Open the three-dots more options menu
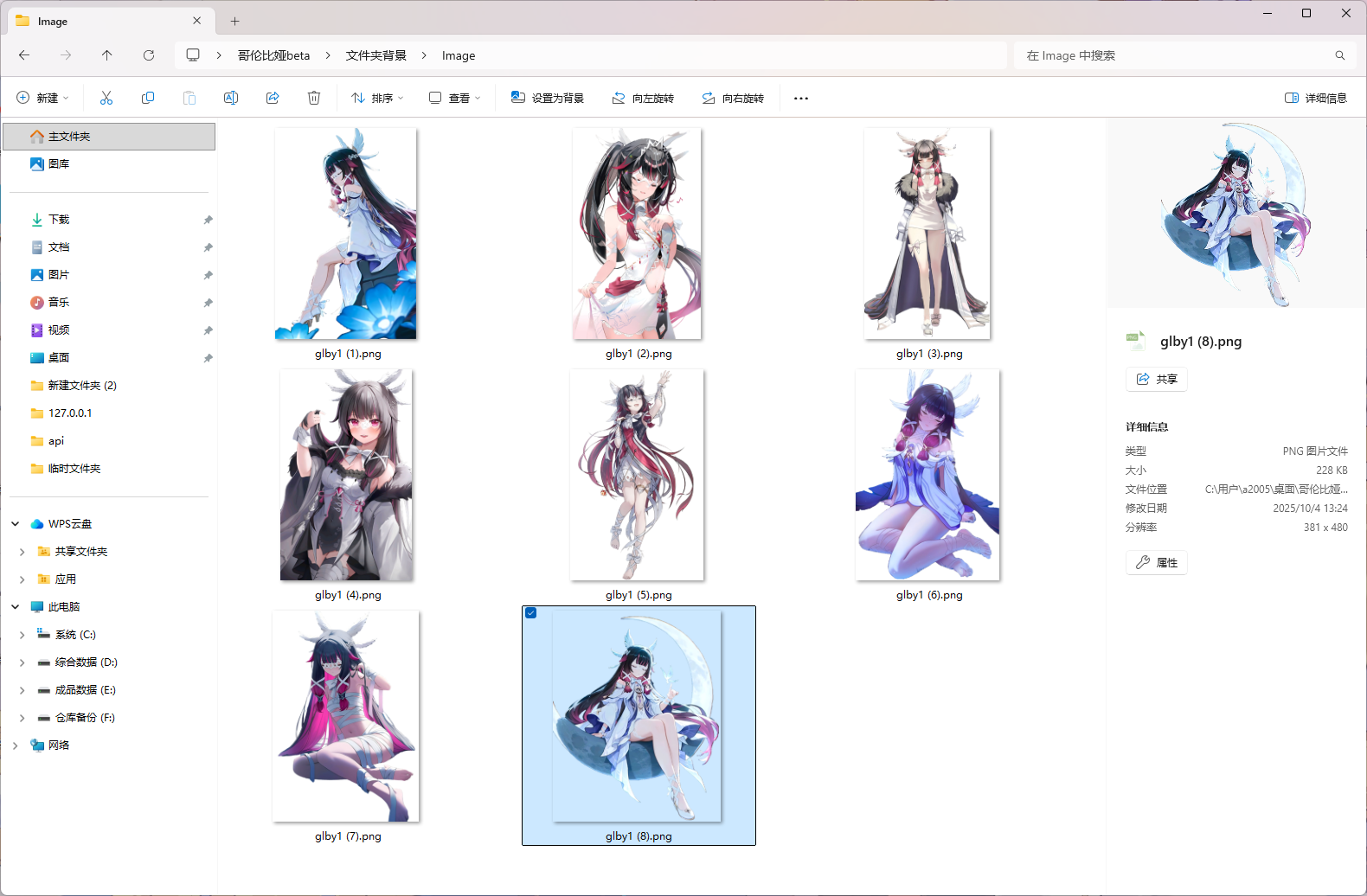The image size is (1367, 896). [801, 98]
